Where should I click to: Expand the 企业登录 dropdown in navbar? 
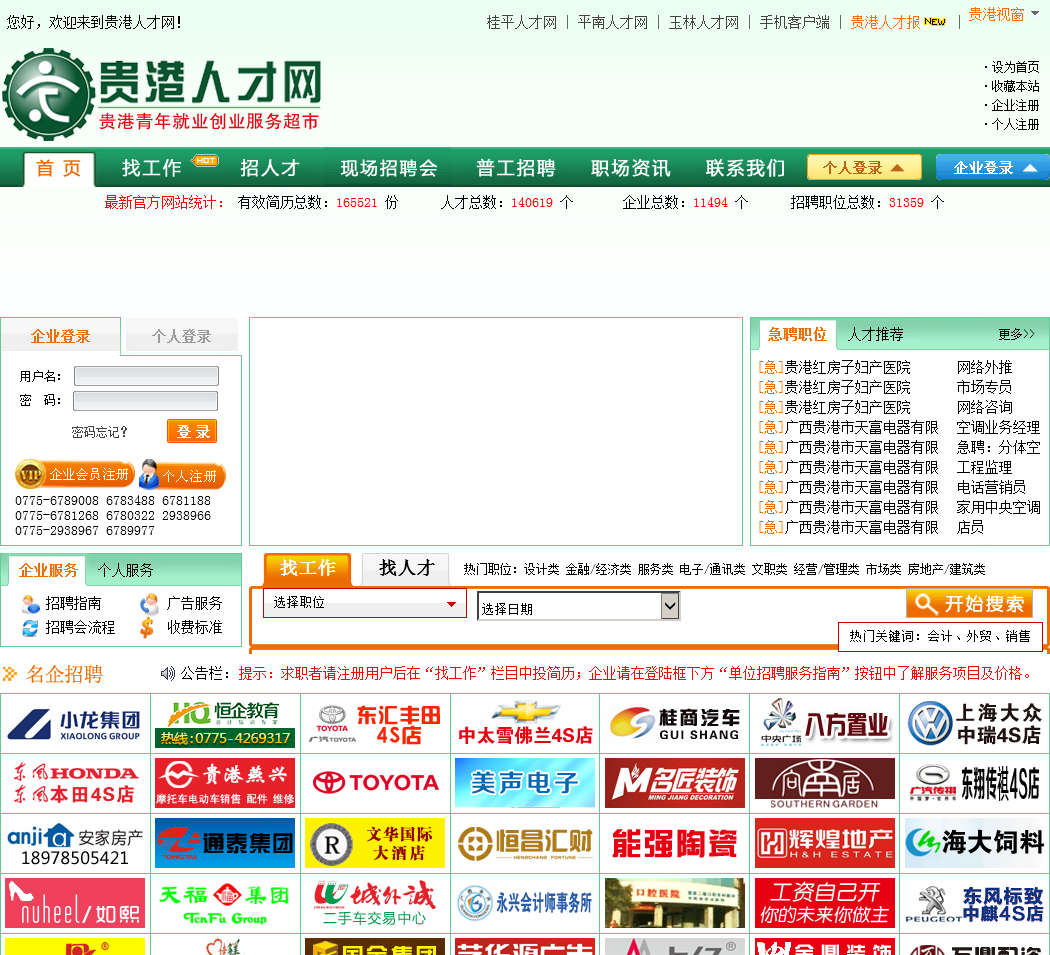pyautogui.click(x=994, y=167)
